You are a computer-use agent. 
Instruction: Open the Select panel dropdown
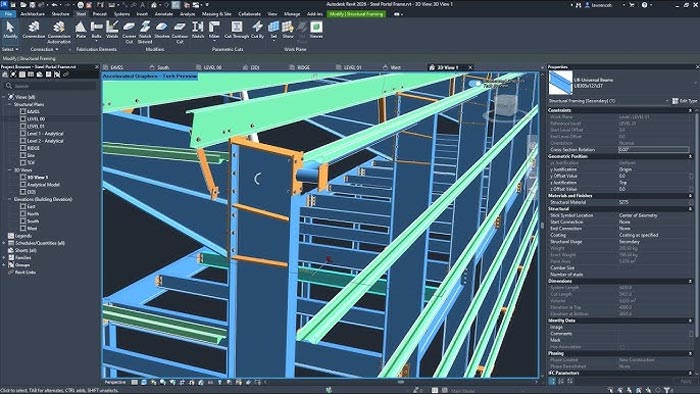[x=10, y=49]
